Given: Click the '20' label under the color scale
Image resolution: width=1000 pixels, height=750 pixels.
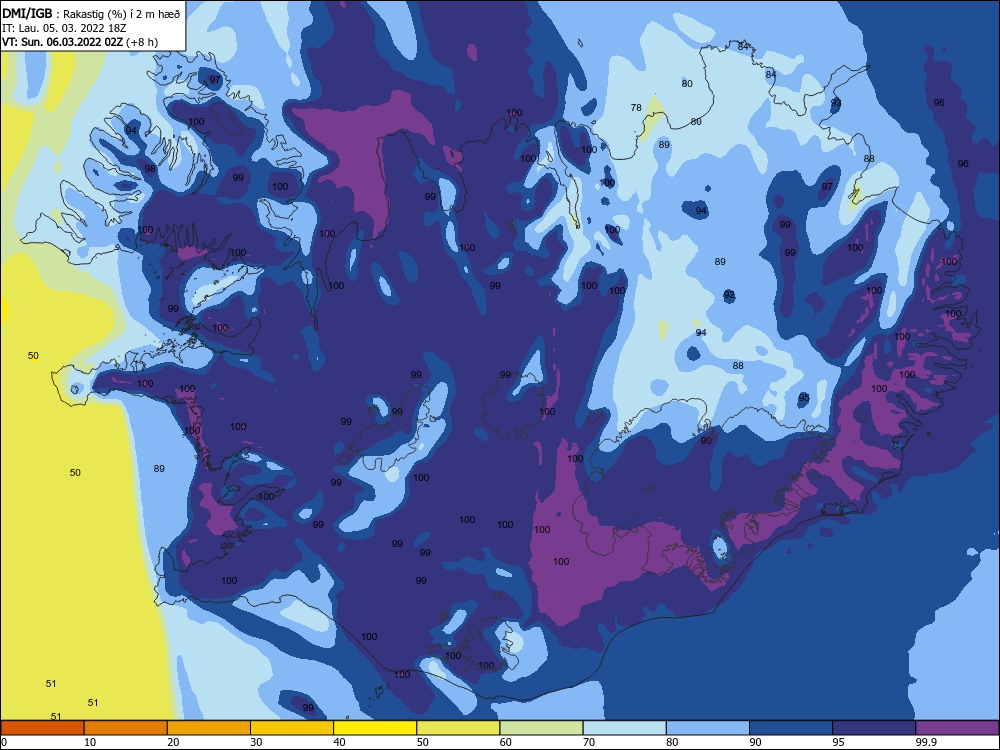Looking at the screenshot, I should click(173, 742).
